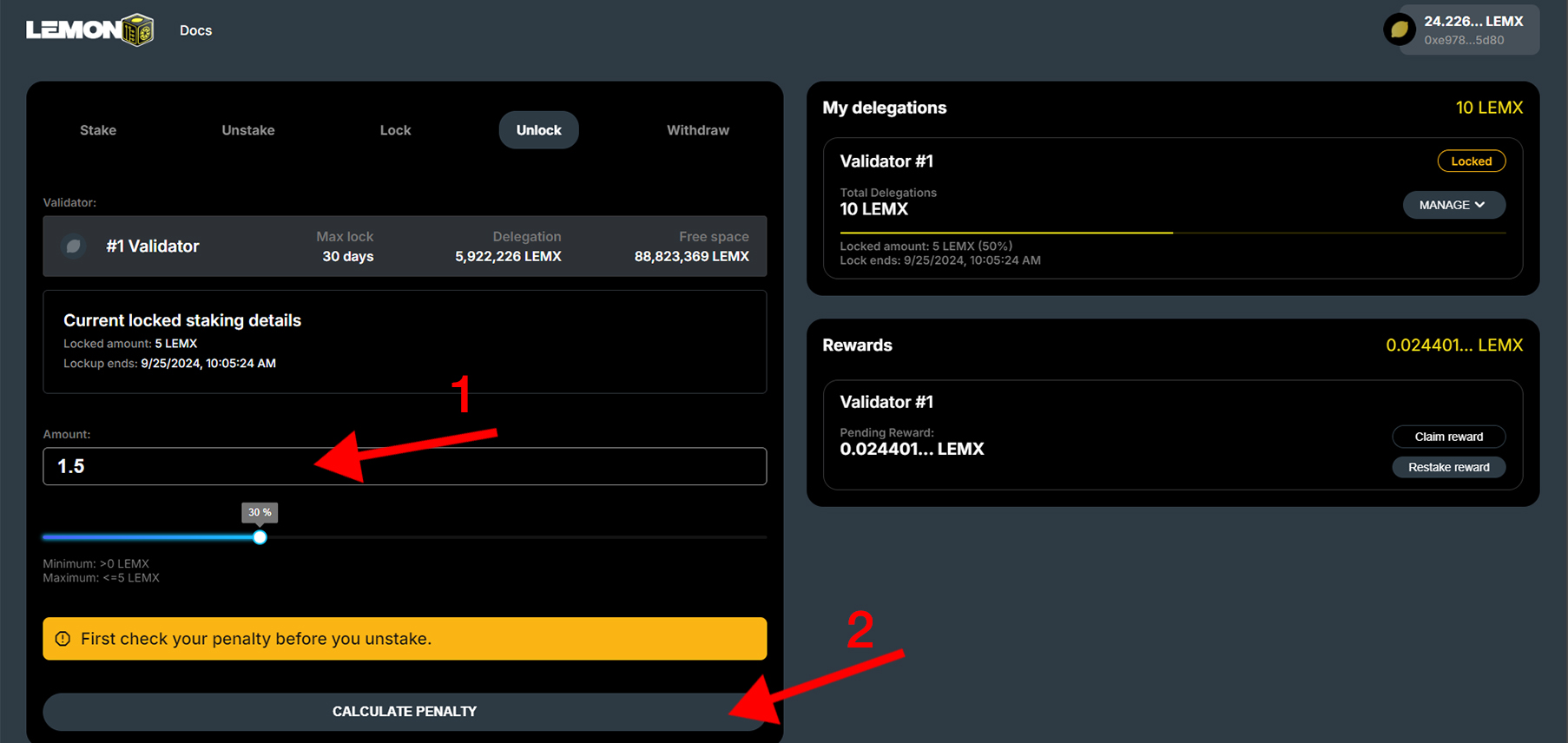Click the Restake reward button
This screenshot has height=743, width=1568.
pos(1448,467)
